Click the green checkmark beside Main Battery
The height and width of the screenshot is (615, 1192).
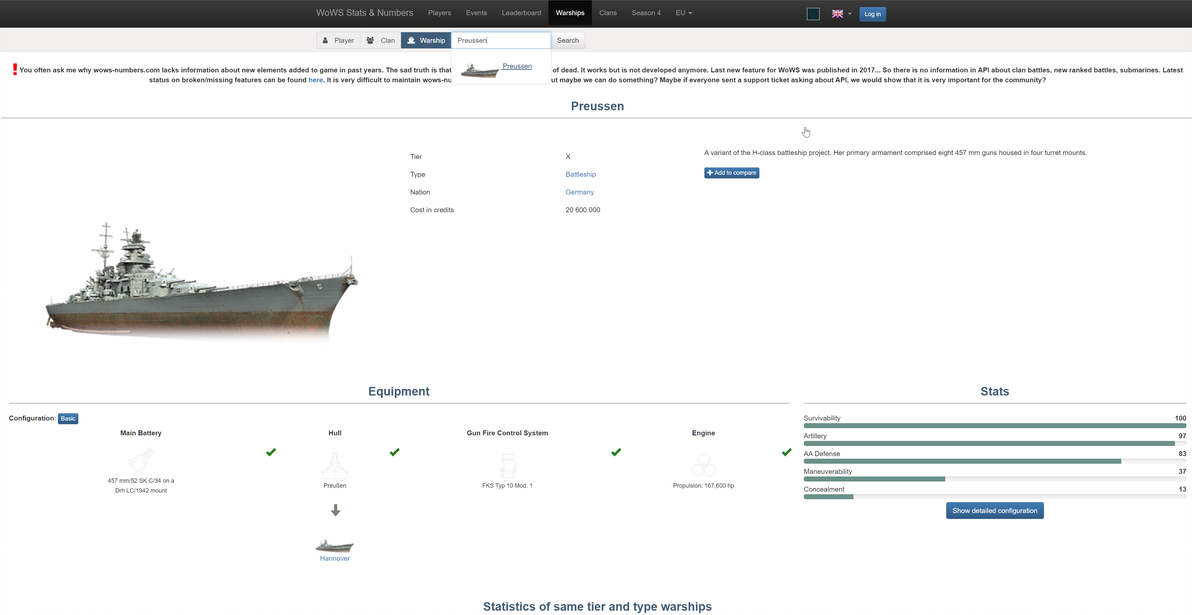tap(271, 452)
